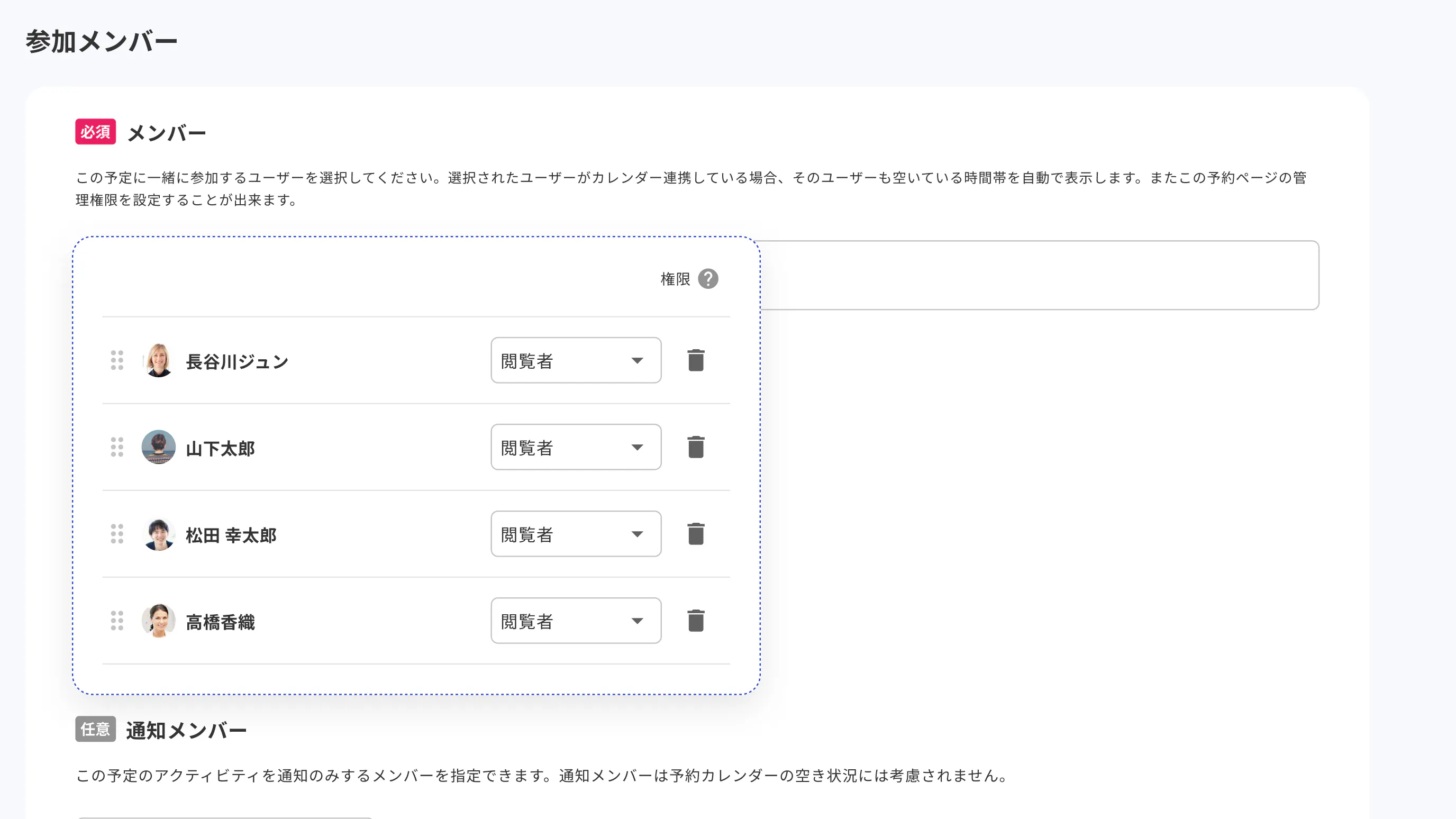Viewport: 1456px width, 819px height.
Task: Remove 高橋香織 with the trash icon
Action: click(696, 620)
